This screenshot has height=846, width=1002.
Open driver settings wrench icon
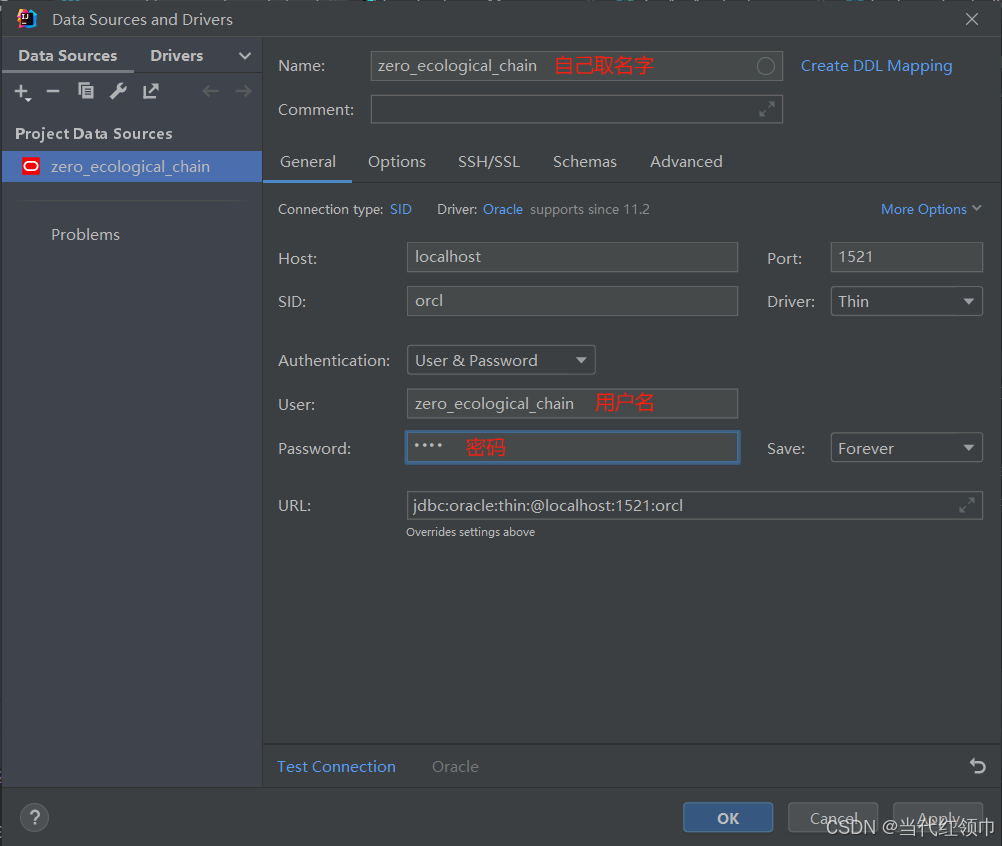[x=118, y=91]
